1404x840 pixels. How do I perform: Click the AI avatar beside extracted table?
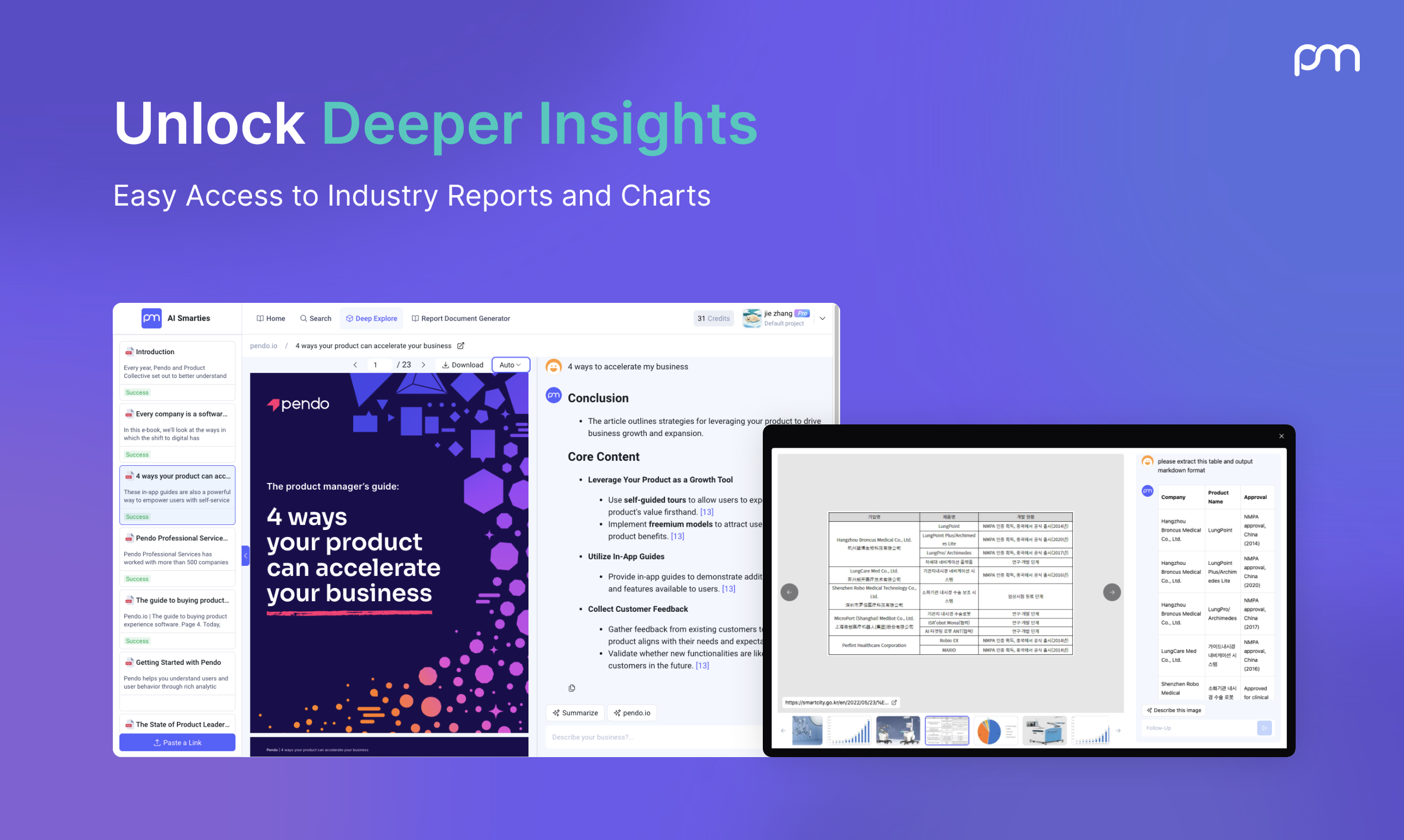[x=1148, y=491]
